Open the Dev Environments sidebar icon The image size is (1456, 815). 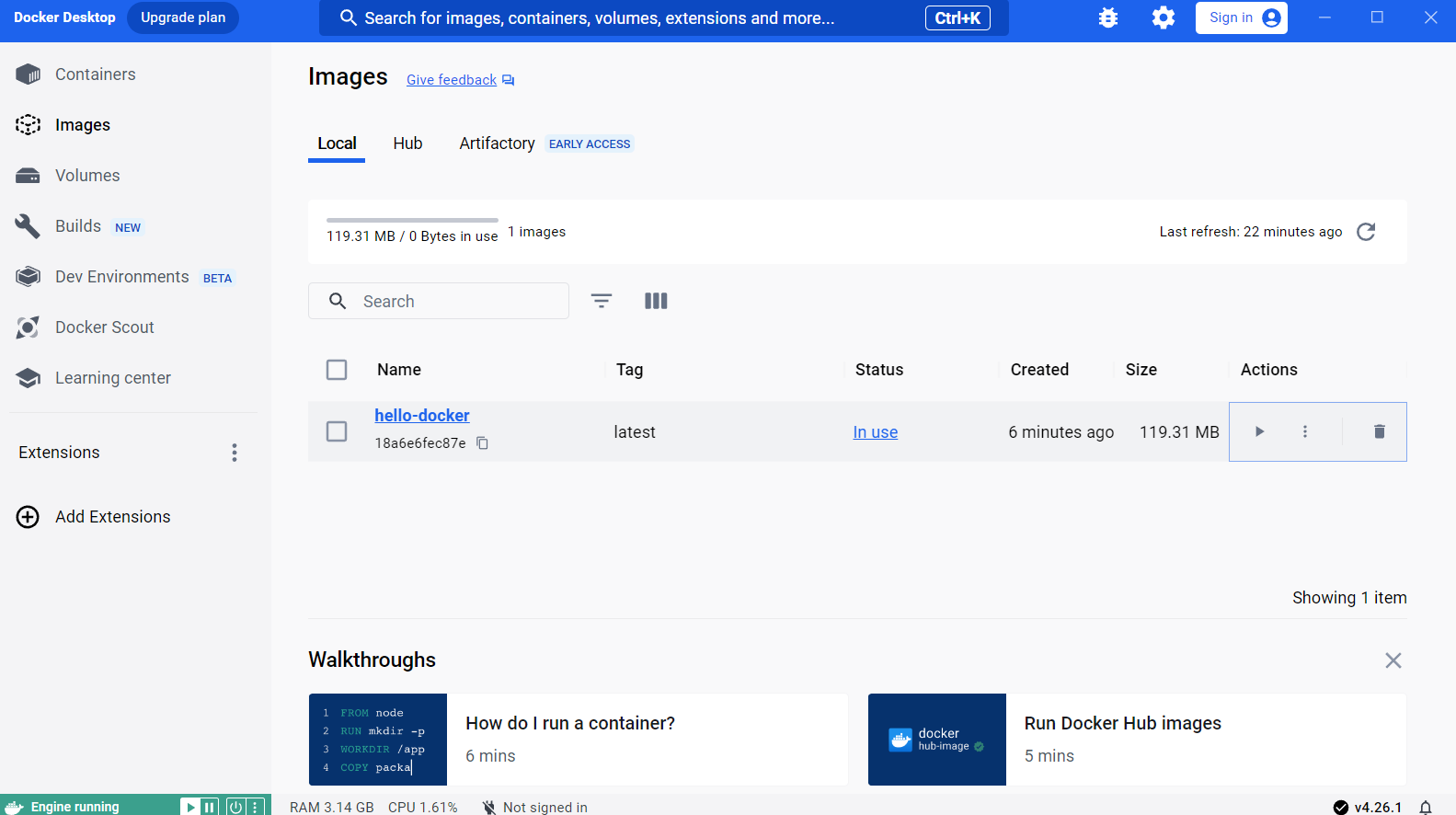point(29,277)
